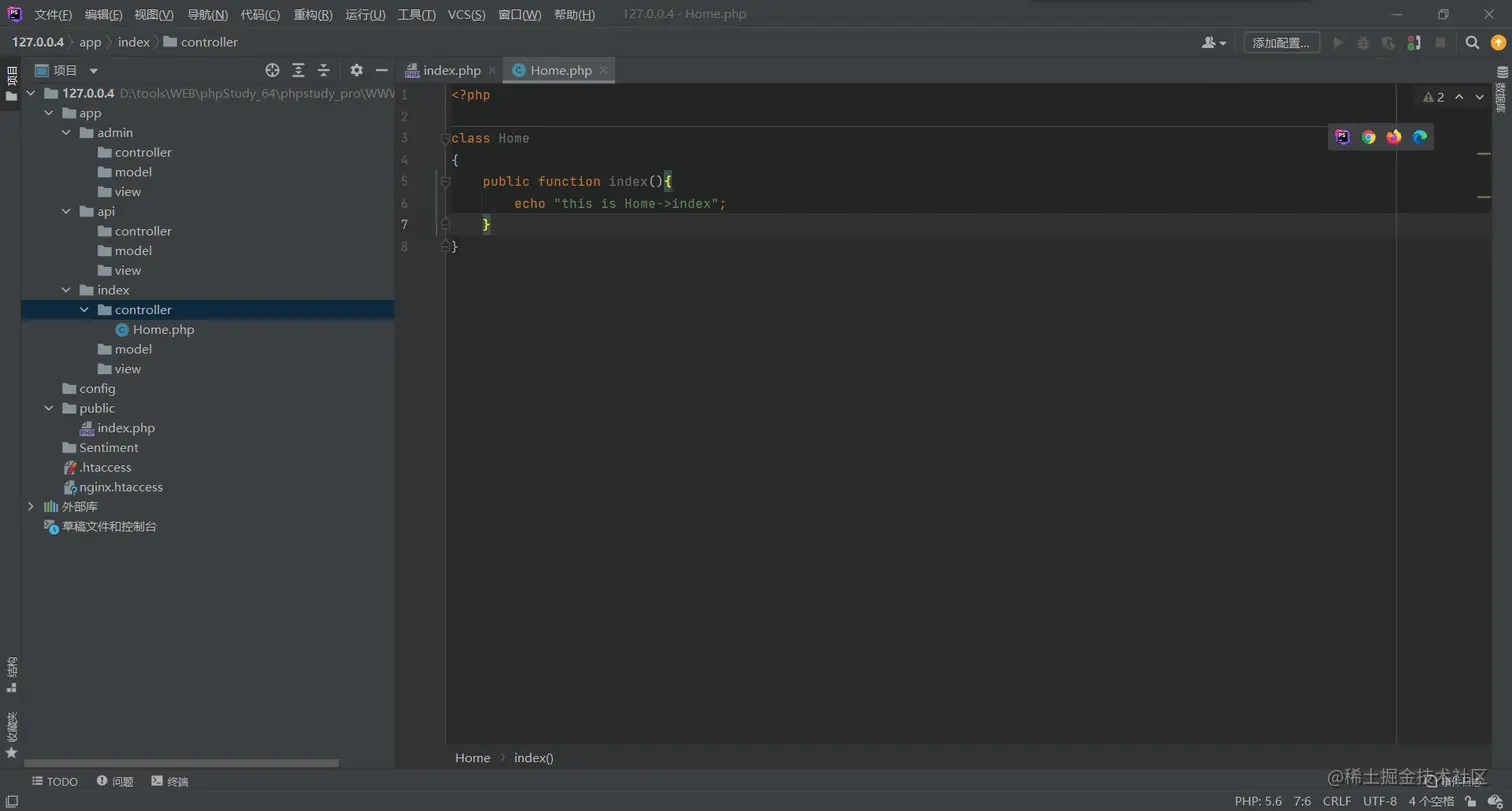Click the Run with Coverage icon

pyautogui.click(x=1388, y=43)
